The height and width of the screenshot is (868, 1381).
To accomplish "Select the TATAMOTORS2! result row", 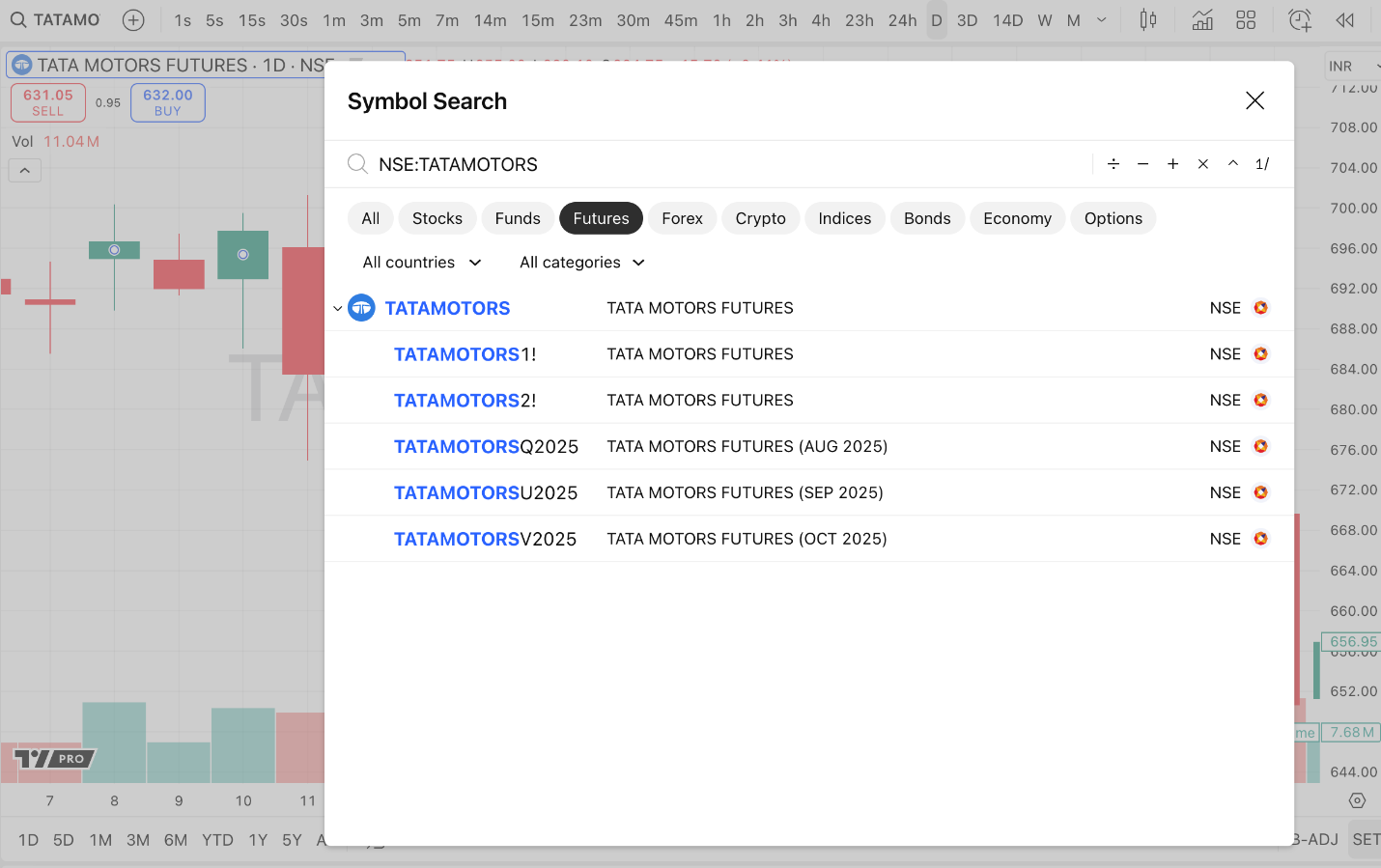I will (809, 401).
